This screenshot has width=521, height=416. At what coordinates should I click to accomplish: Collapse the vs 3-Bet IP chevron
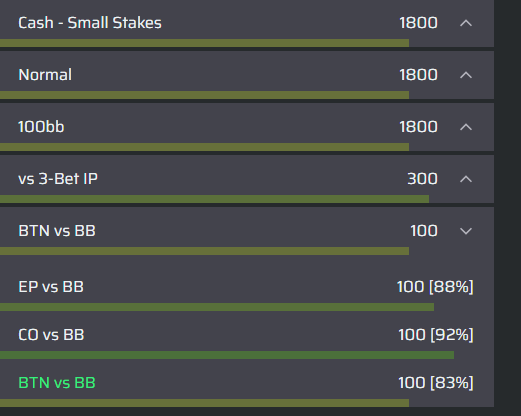(466, 179)
